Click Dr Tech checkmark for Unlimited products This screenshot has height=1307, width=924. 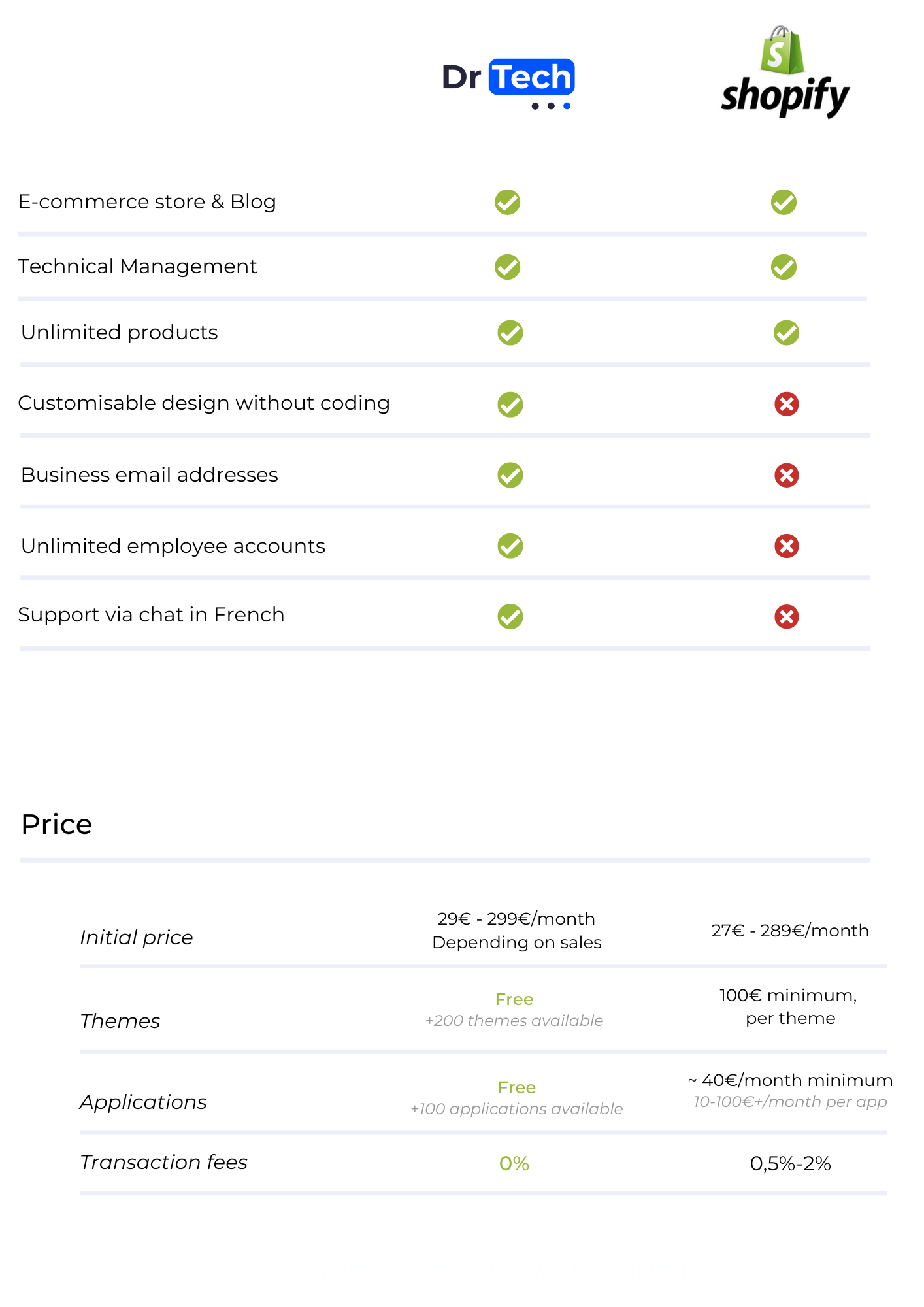[510, 333]
